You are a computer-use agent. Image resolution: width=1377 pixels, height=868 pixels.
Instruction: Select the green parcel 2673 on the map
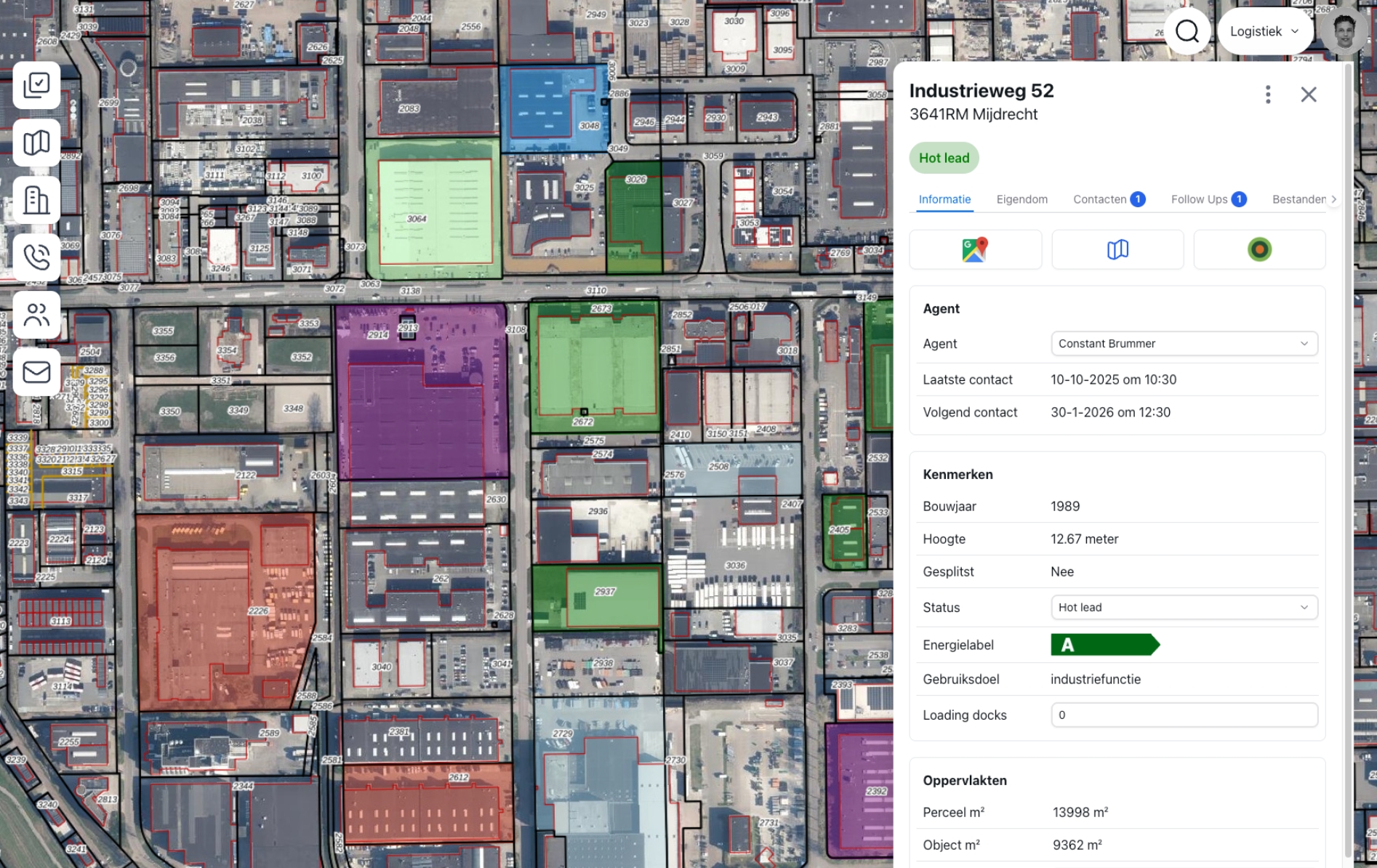(x=595, y=367)
